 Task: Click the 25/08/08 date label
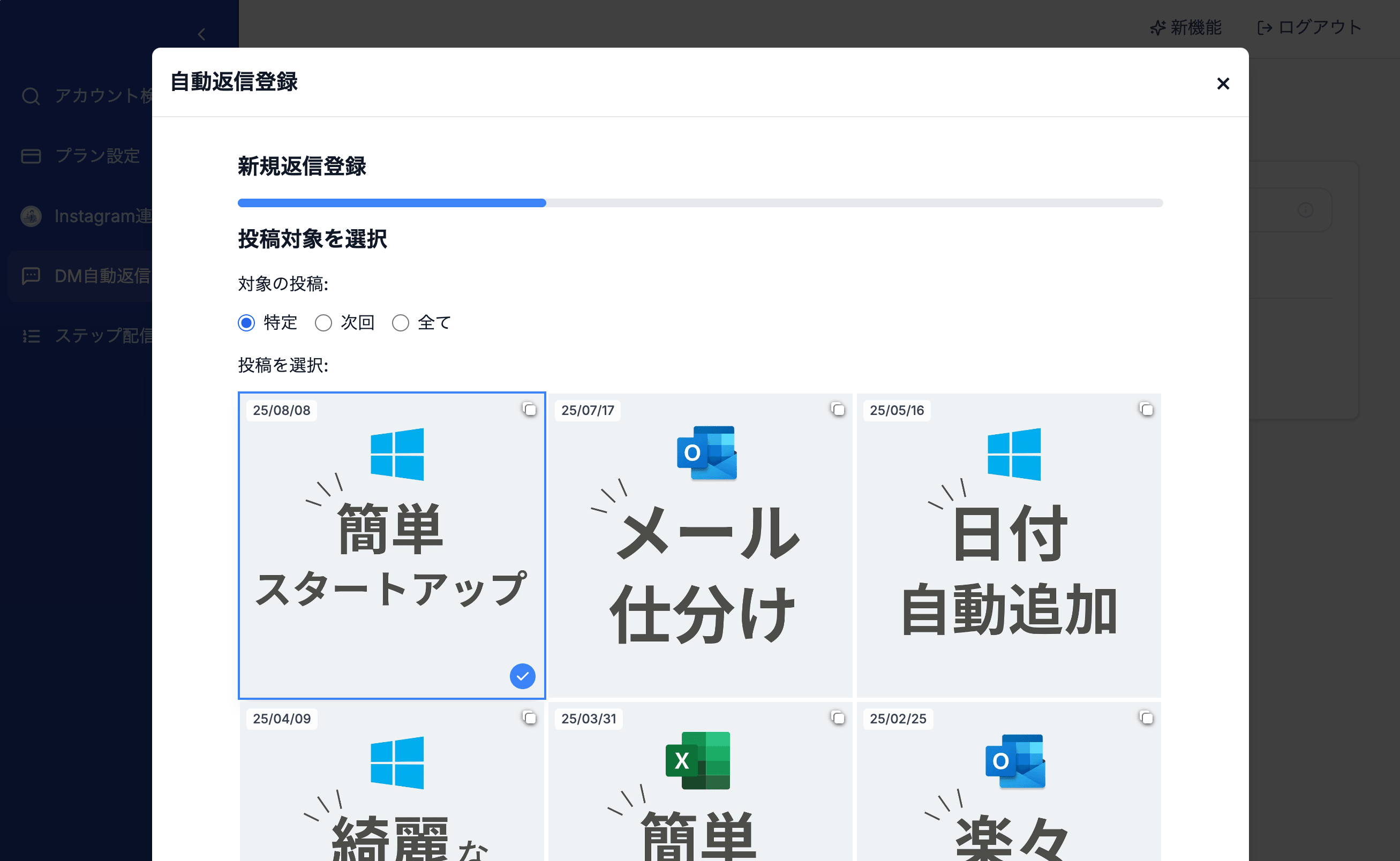(x=281, y=410)
